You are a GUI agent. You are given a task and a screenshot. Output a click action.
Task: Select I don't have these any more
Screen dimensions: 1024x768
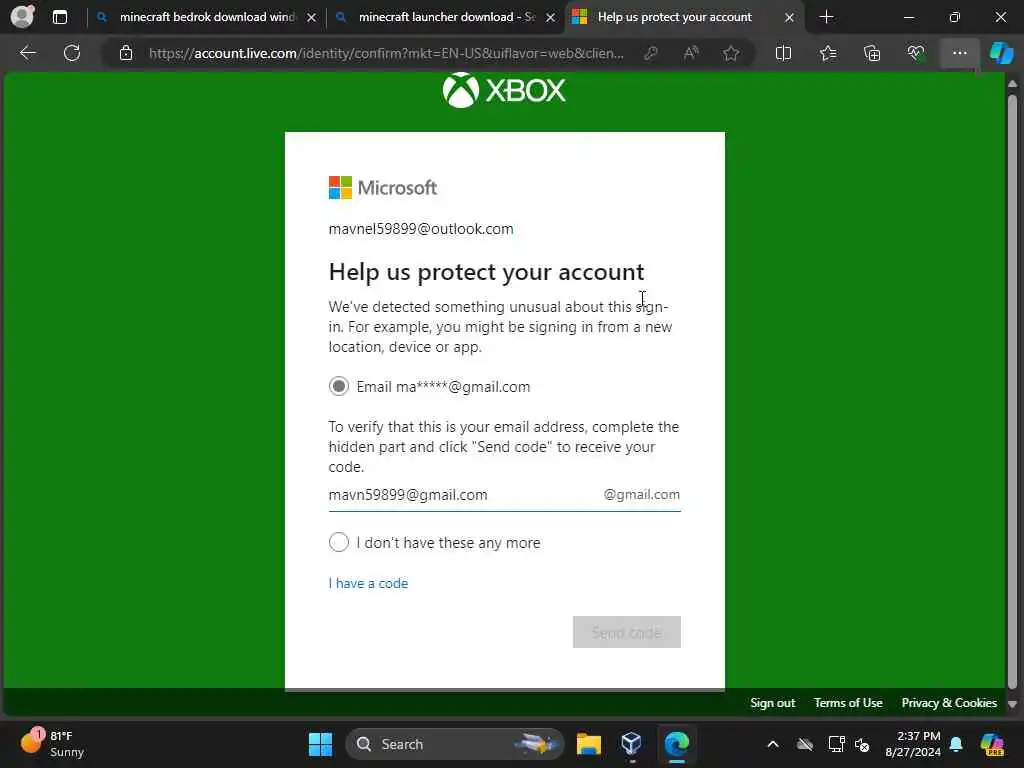click(338, 542)
